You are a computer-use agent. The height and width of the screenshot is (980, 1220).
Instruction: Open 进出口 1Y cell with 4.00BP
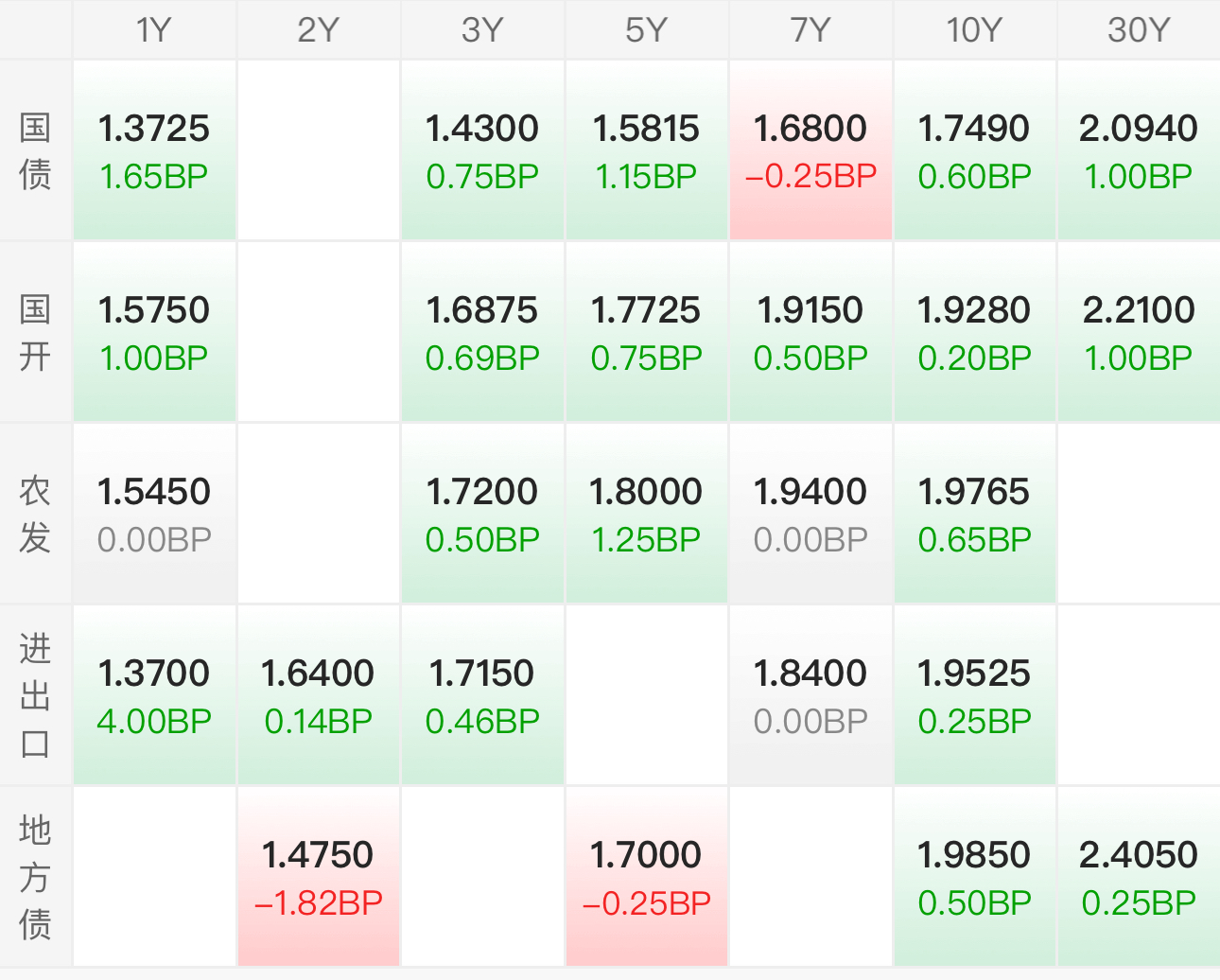[154, 696]
